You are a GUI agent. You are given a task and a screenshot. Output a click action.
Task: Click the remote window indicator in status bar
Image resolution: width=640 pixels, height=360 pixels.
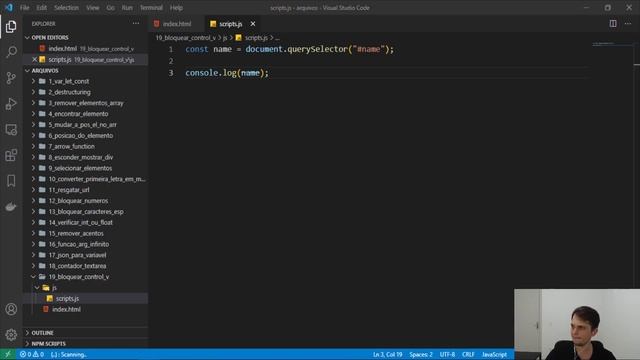[x=8, y=354]
